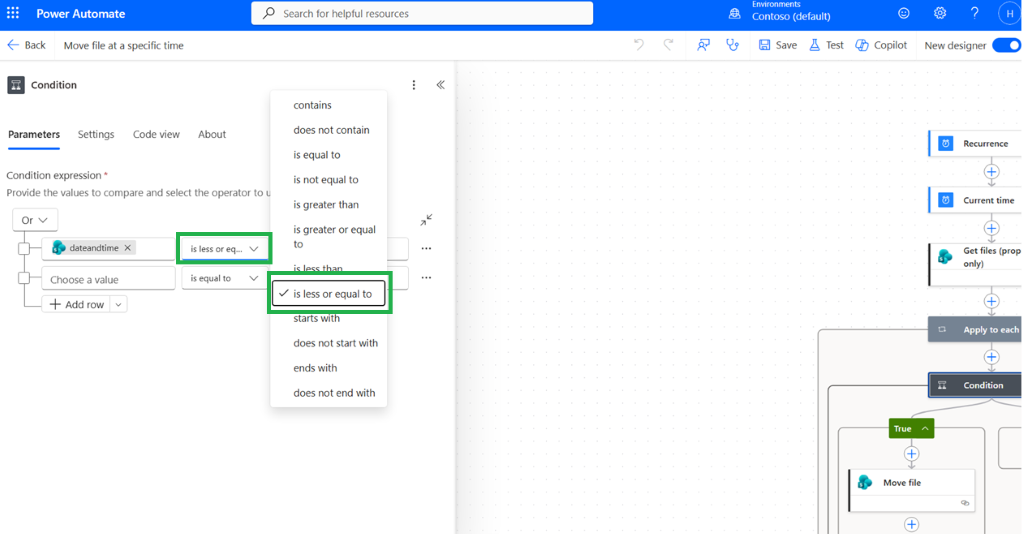
Task: Collapse the Condition panel with double chevron
Action: pos(441,85)
